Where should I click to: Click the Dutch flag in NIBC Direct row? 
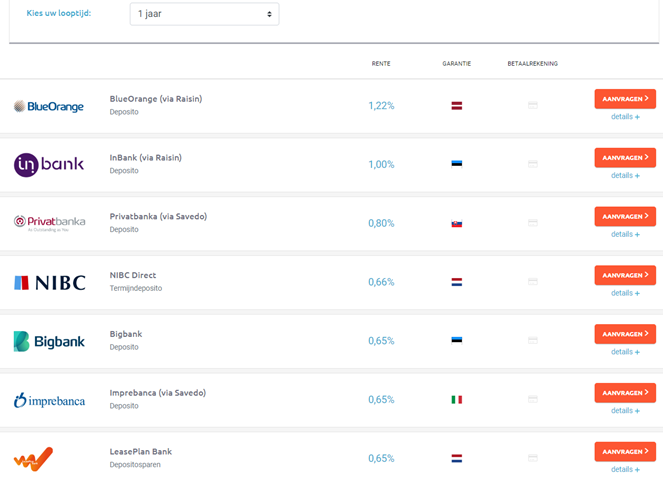[x=457, y=282]
